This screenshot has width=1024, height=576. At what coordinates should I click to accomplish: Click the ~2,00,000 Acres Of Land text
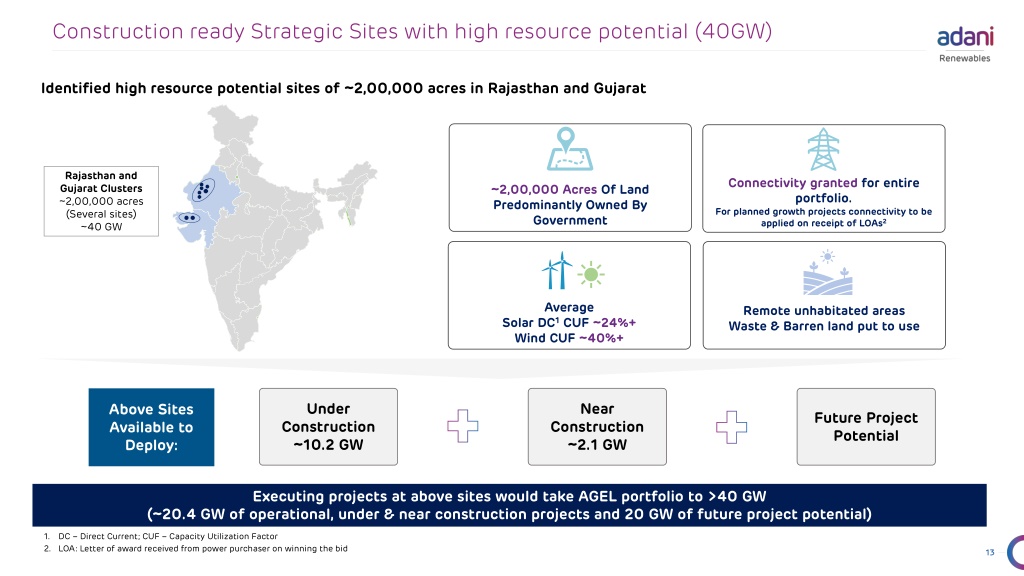[x=569, y=189]
